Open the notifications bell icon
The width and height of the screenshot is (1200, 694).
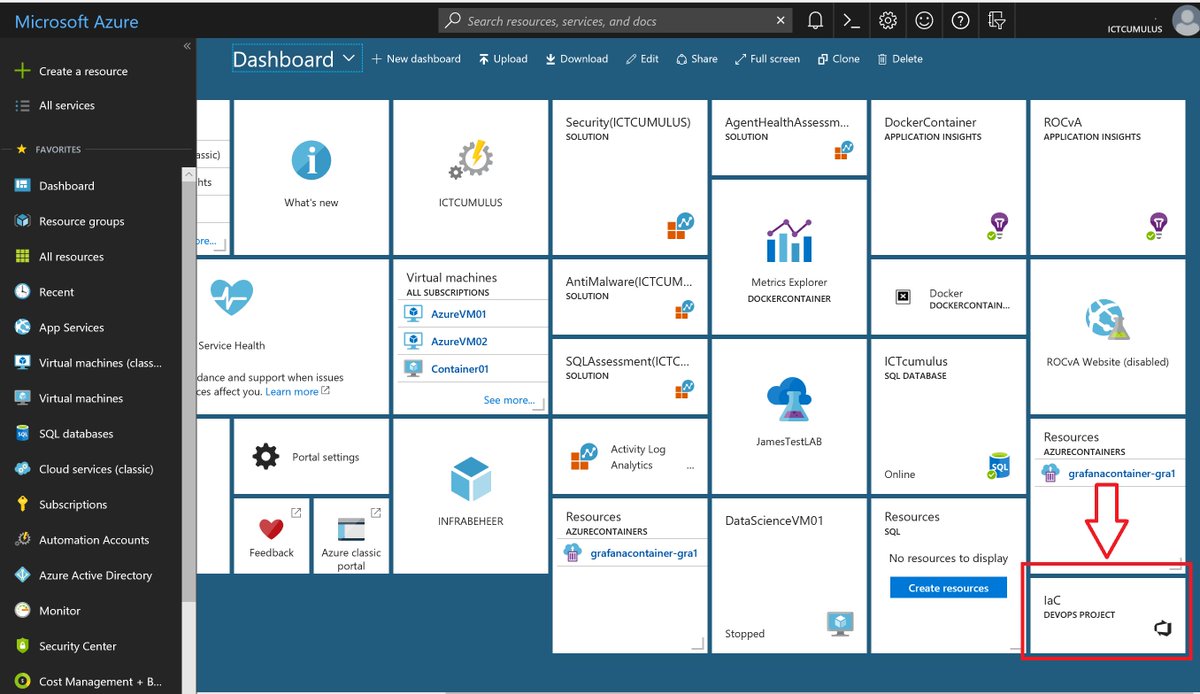coord(816,20)
